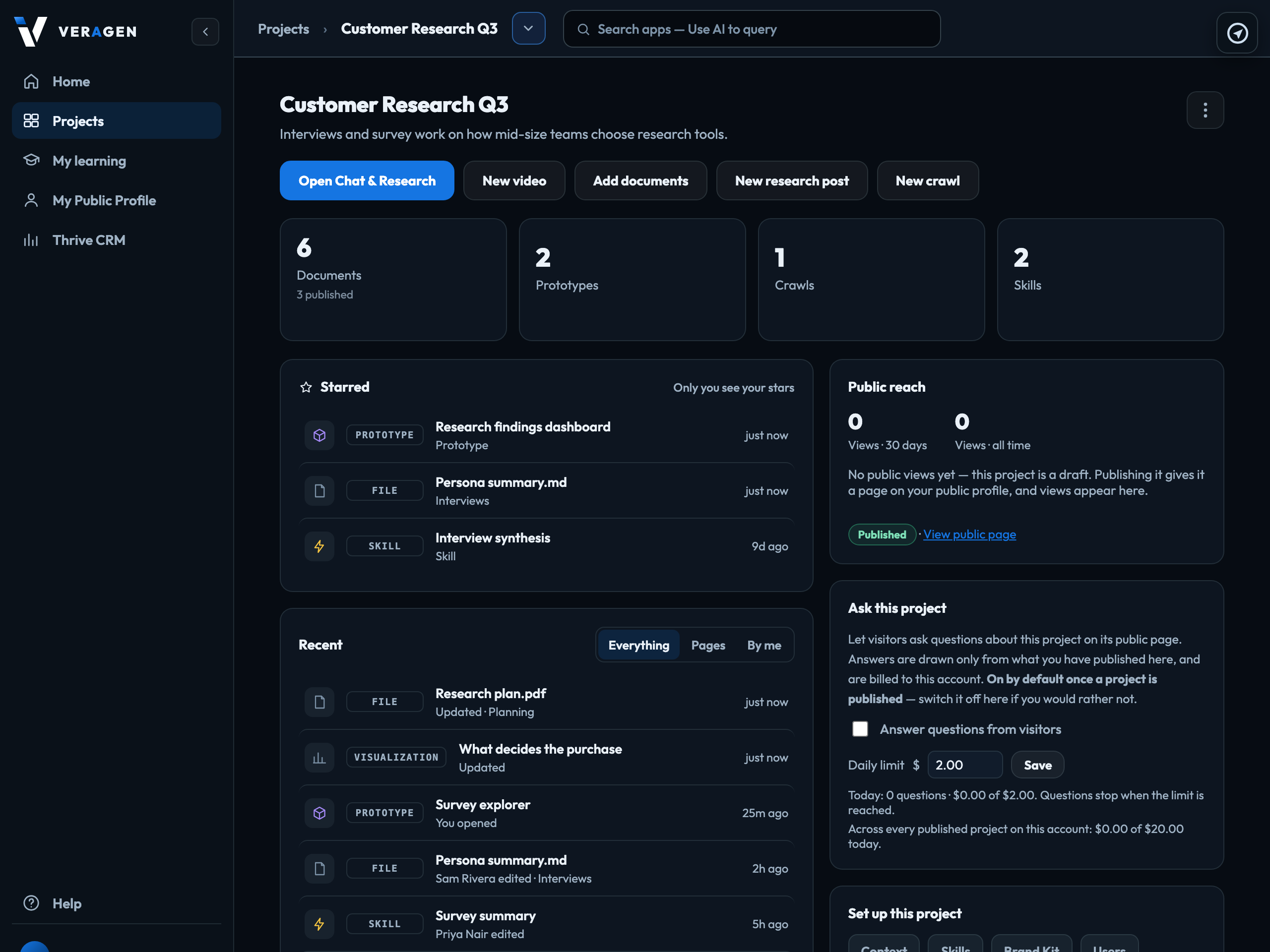Switch Recent filter to By me
Viewport: 1270px width, 952px height.
point(763,645)
